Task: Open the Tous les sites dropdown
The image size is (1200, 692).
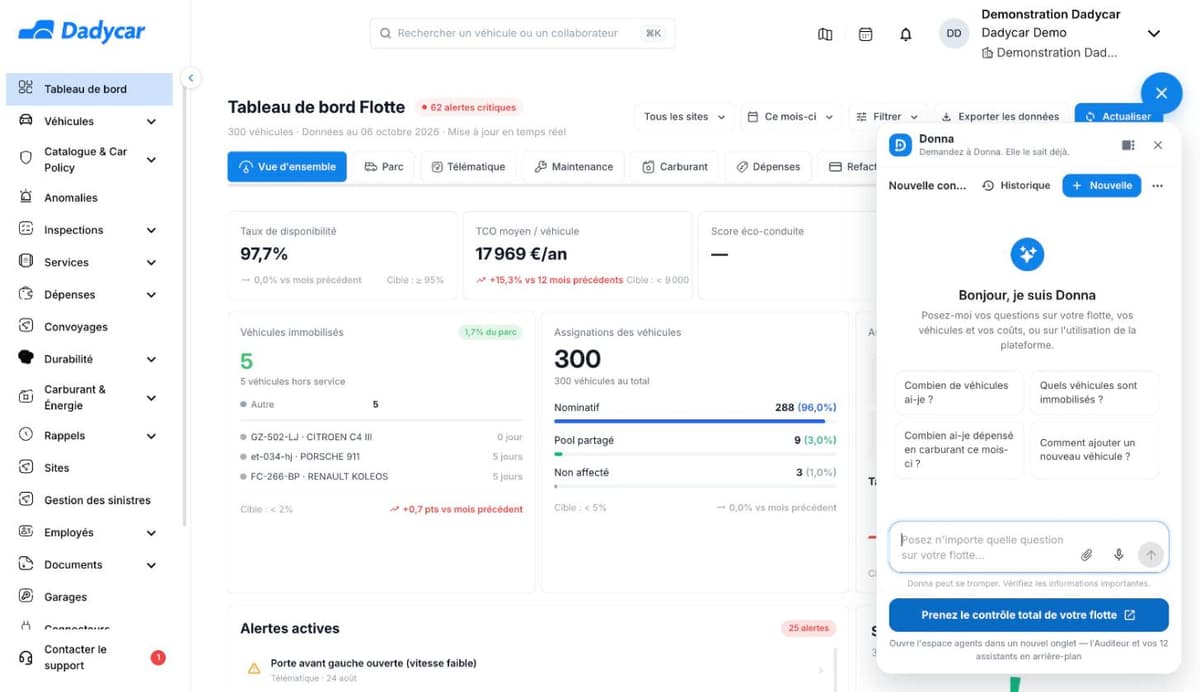Action: (x=684, y=117)
